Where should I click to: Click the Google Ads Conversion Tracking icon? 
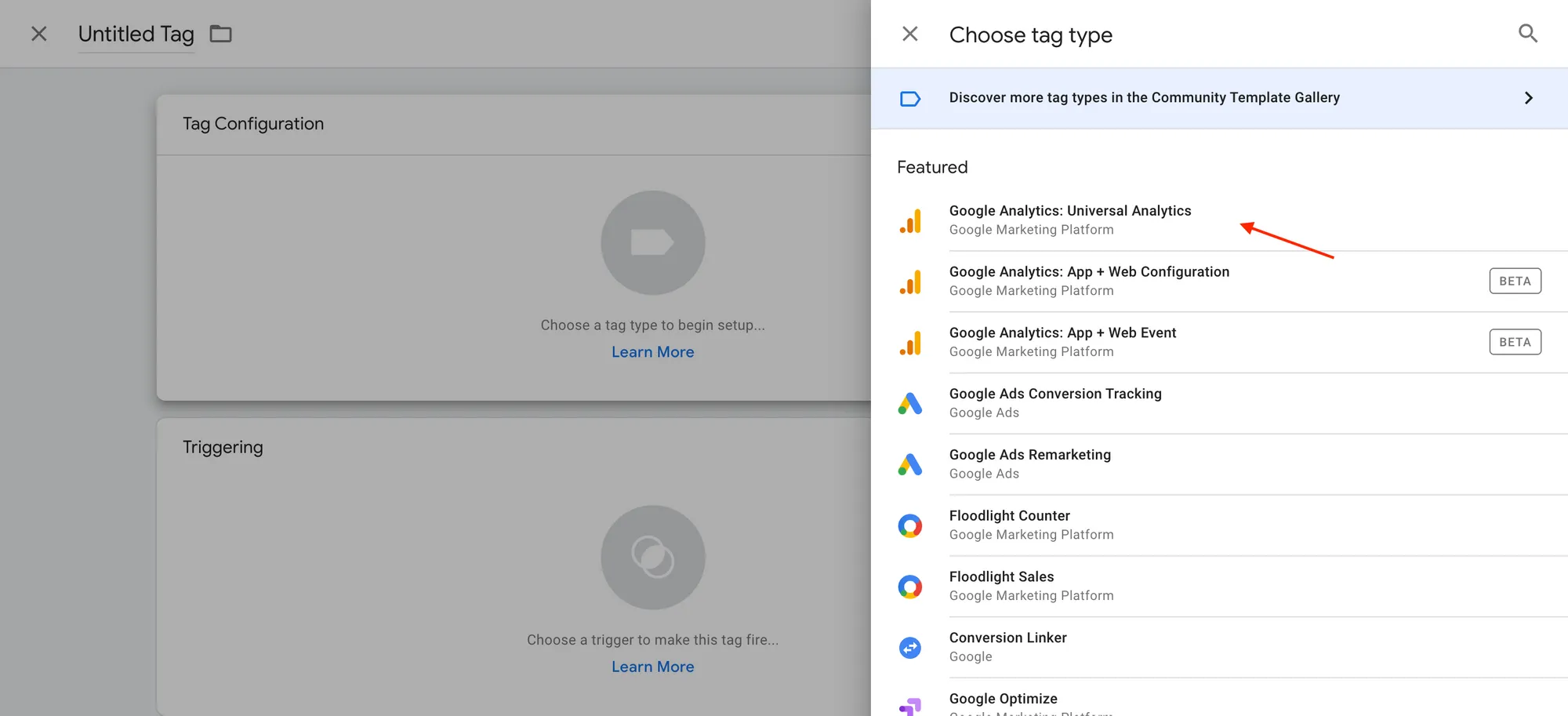910,404
